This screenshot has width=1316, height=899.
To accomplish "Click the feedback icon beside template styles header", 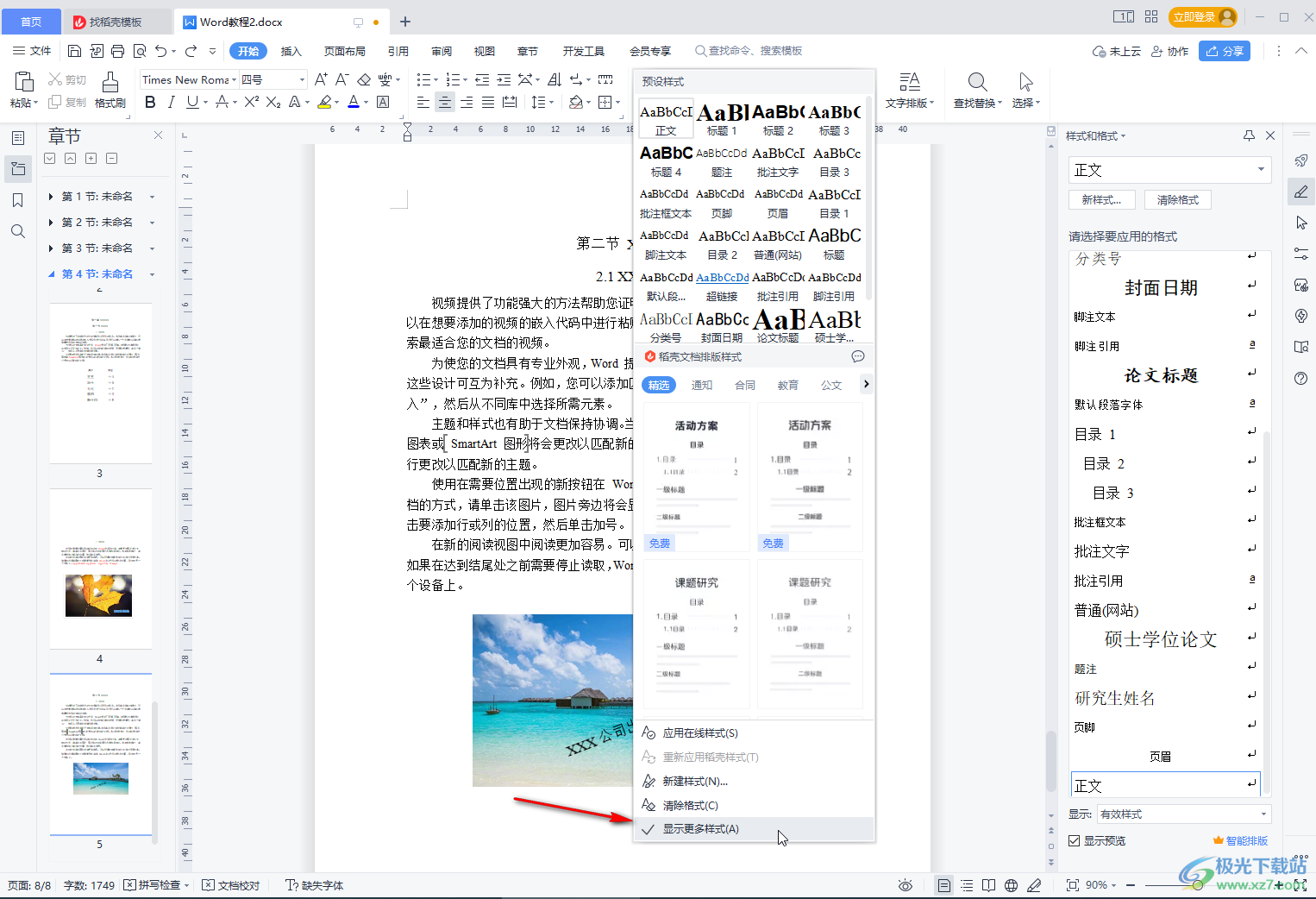I will 858,356.
